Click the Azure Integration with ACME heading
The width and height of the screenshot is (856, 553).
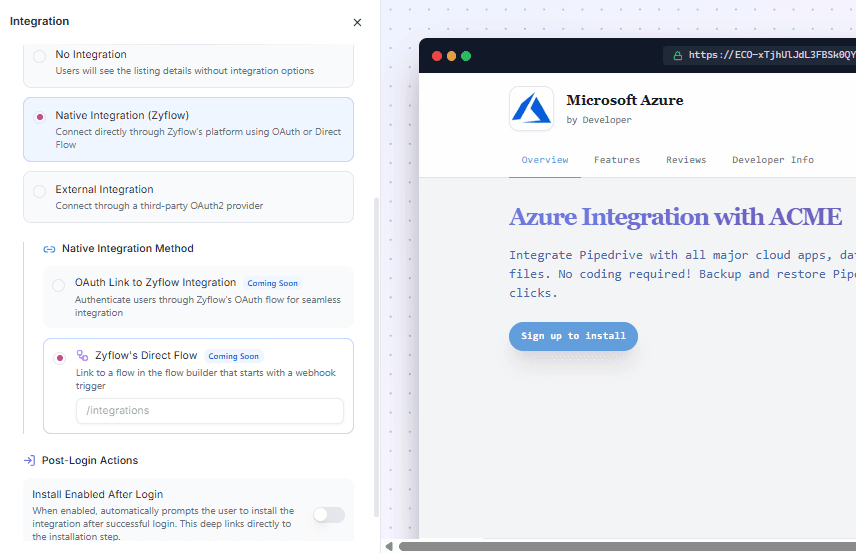(675, 217)
